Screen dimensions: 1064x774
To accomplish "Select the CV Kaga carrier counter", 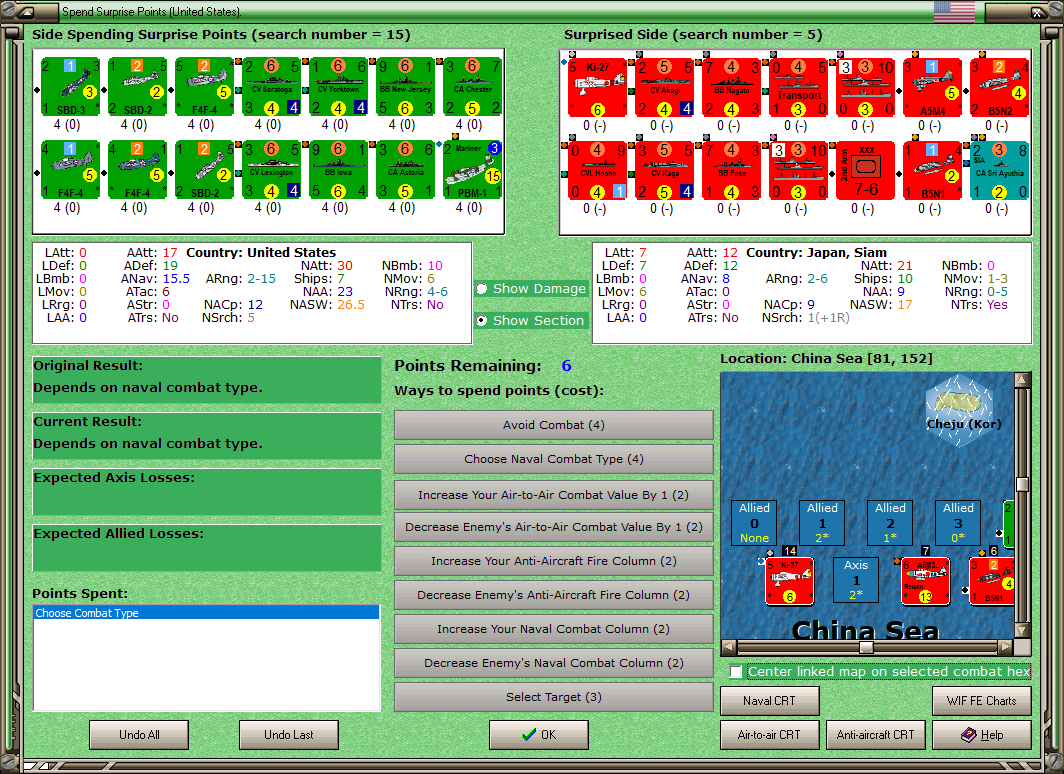I will [x=664, y=170].
